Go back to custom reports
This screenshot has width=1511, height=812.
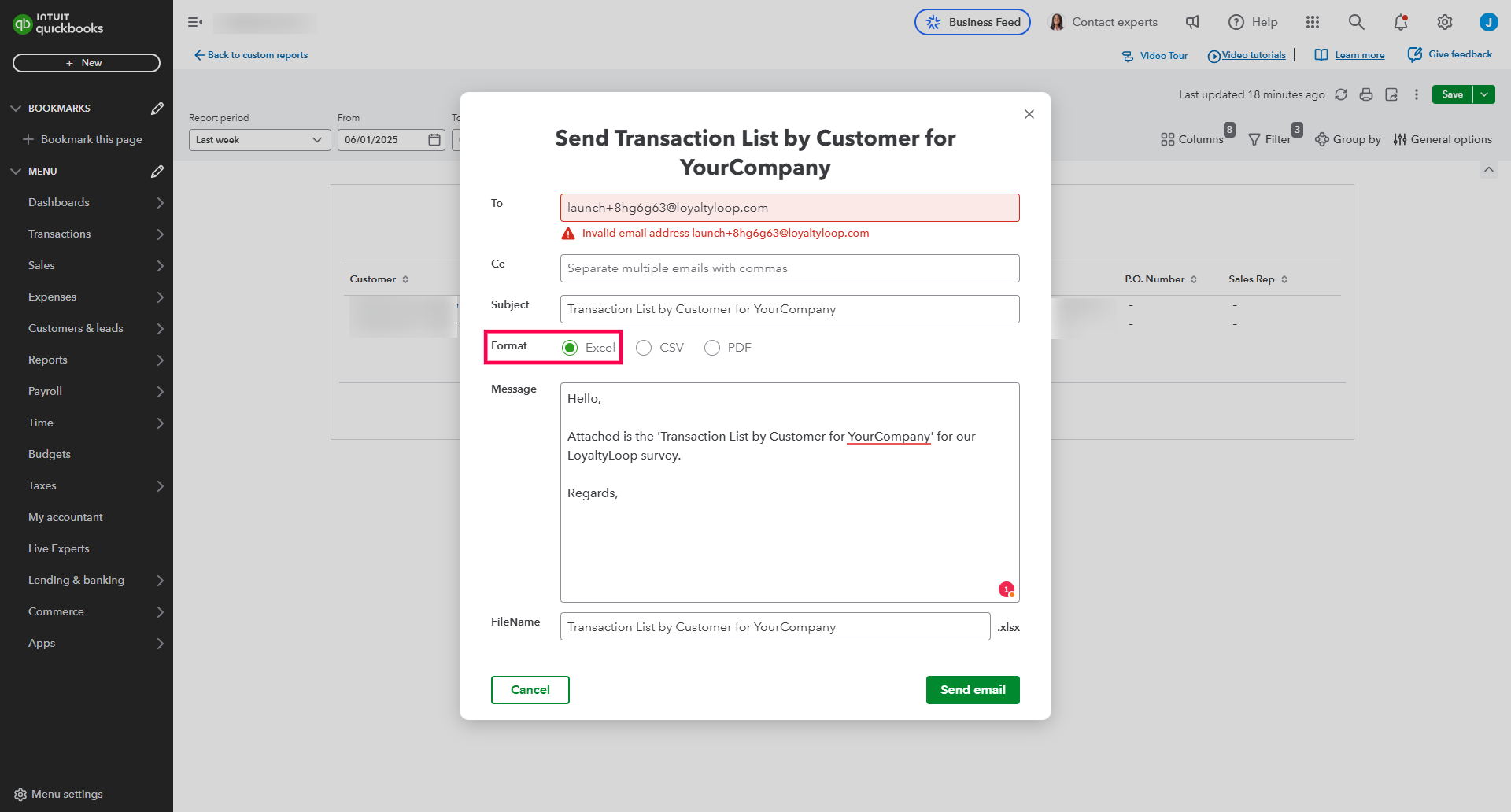(x=251, y=55)
